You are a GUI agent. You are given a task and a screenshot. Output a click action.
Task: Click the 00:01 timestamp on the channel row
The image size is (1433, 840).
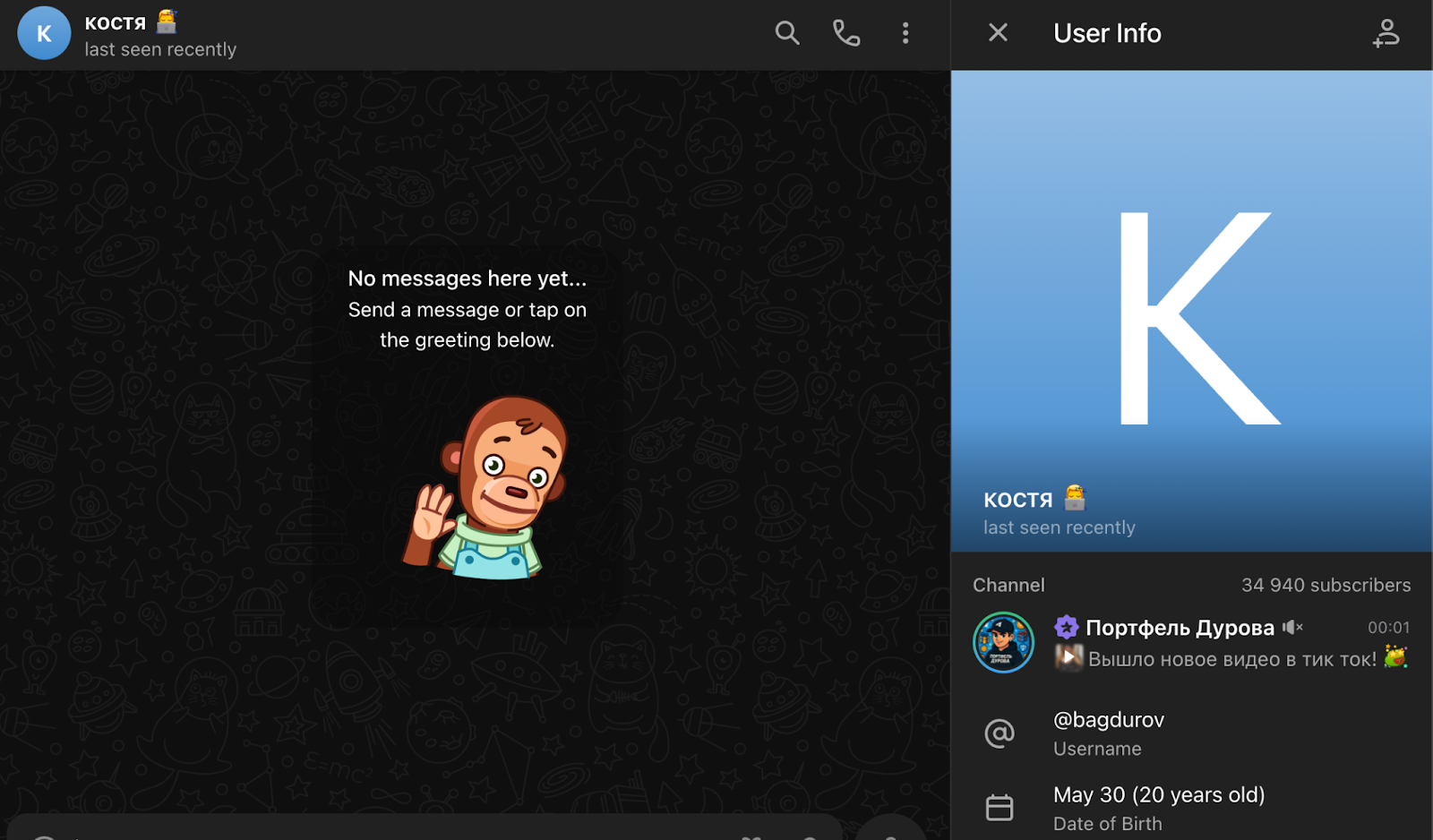(x=1388, y=628)
